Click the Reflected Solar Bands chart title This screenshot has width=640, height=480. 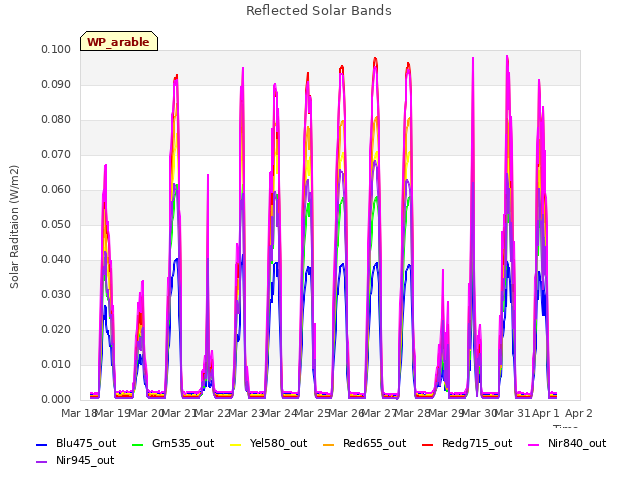pos(319,11)
